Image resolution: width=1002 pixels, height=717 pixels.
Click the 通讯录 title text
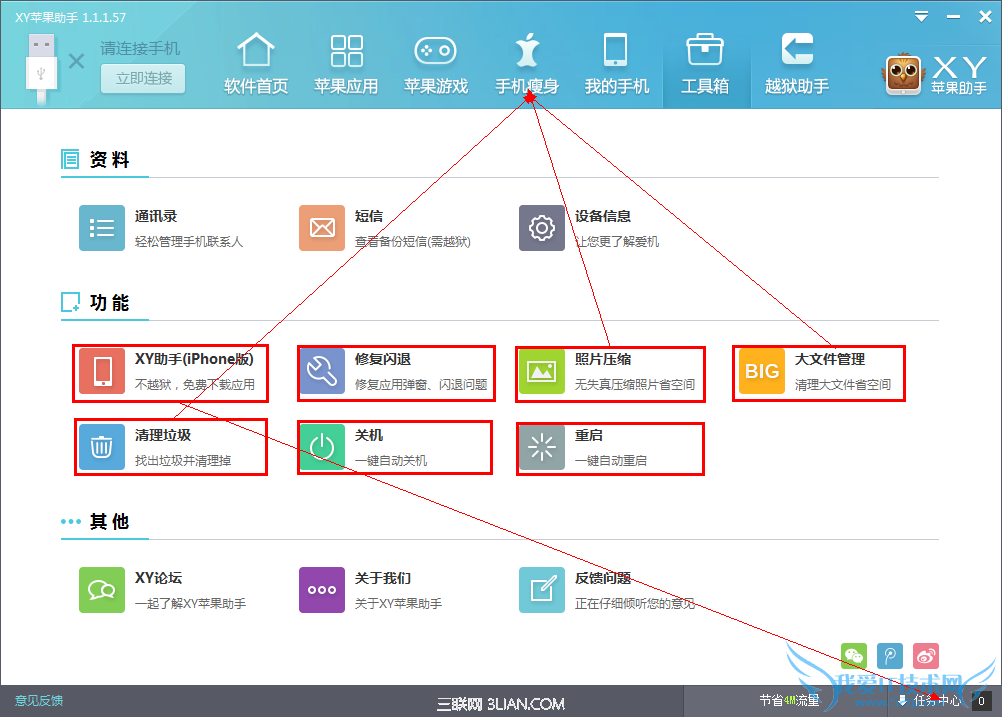pos(156,216)
